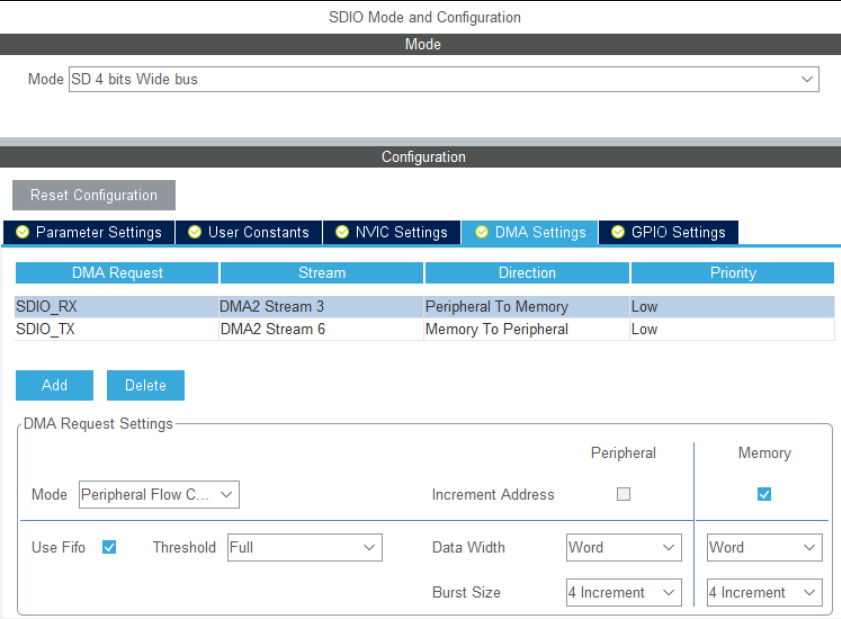This screenshot has width=841, height=619.
Task: Click the Add DMA request button
Action: pyautogui.click(x=55, y=385)
